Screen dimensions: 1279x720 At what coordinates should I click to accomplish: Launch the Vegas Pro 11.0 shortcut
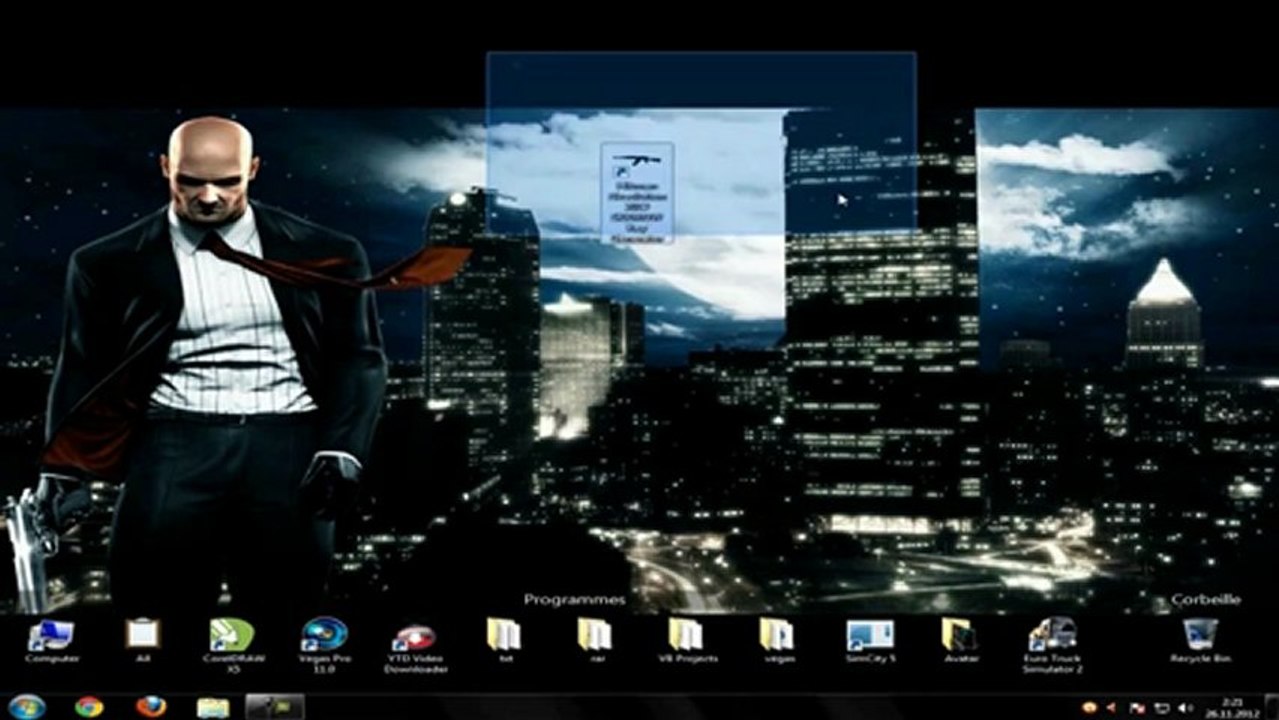(x=324, y=646)
